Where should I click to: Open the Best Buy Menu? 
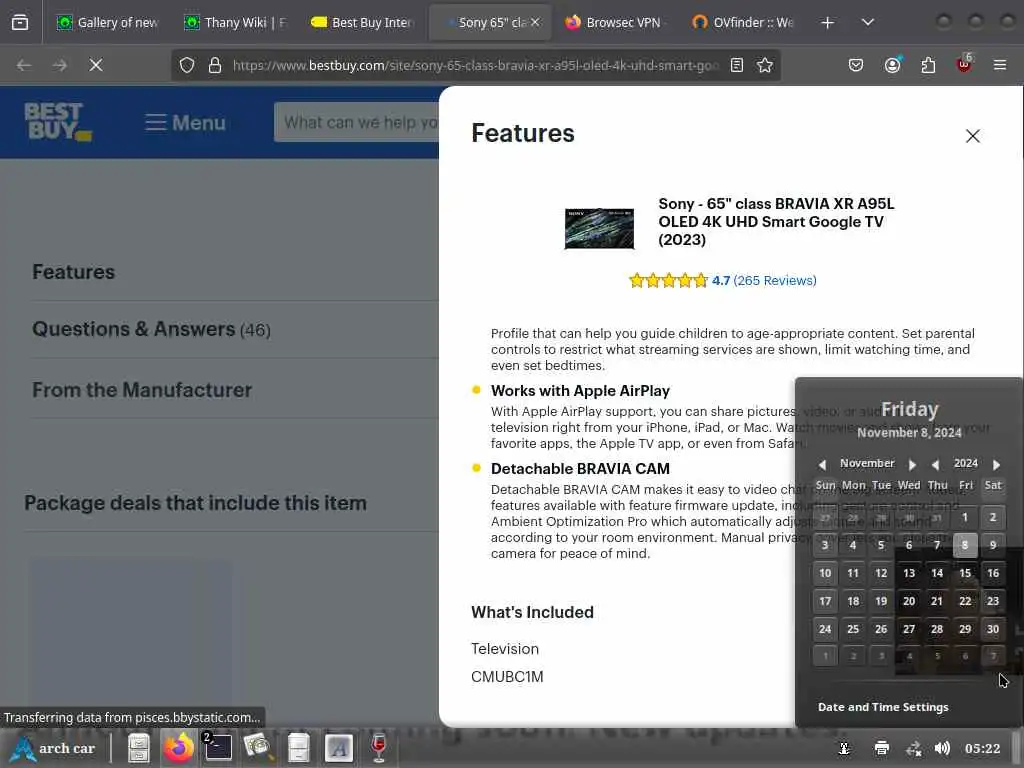click(x=185, y=122)
